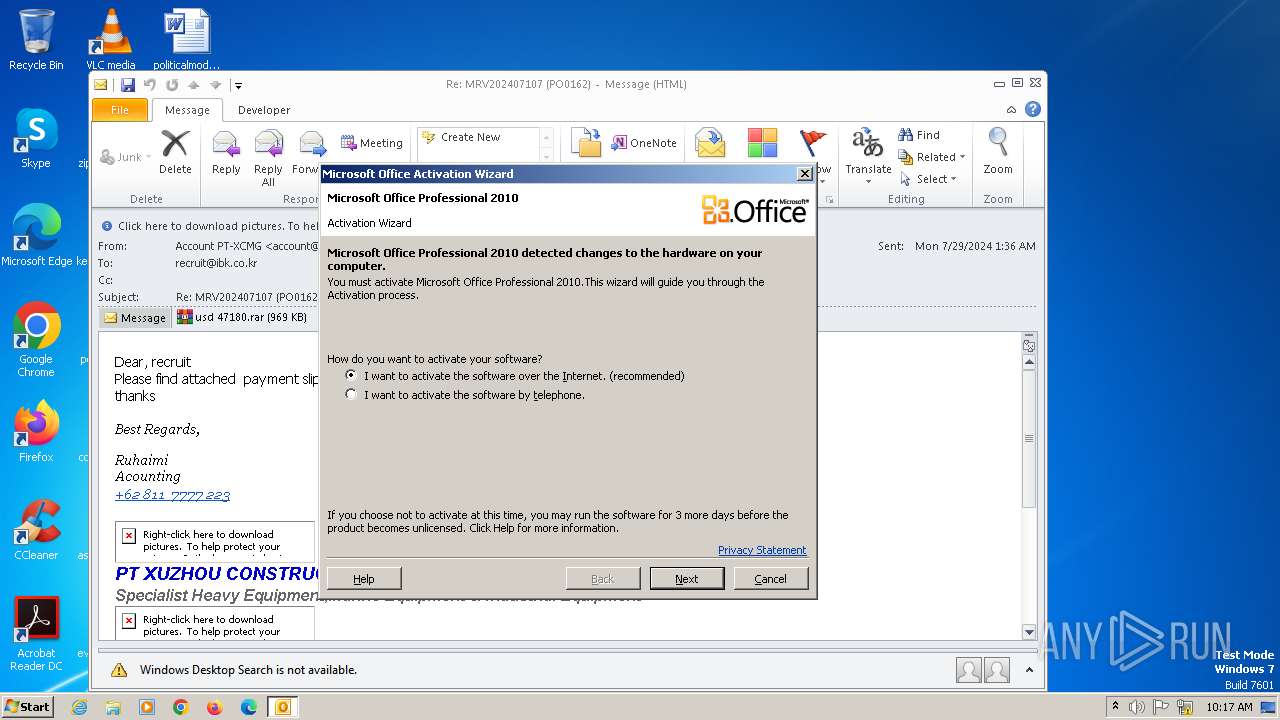Open Microsoft Edge desktop shortcut
This screenshot has height=720, width=1280.
point(36,236)
